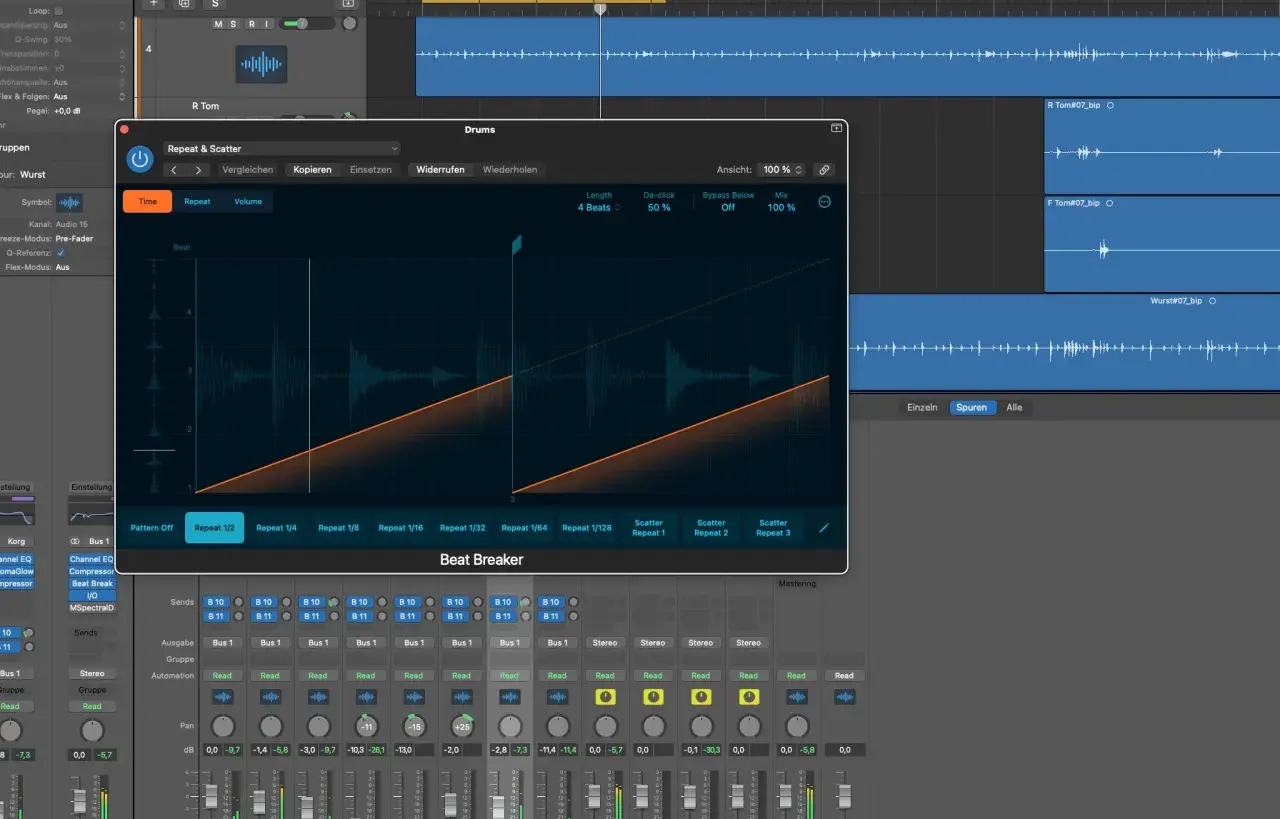
Task: Click the link icon next to Ansicht
Action: (824, 170)
